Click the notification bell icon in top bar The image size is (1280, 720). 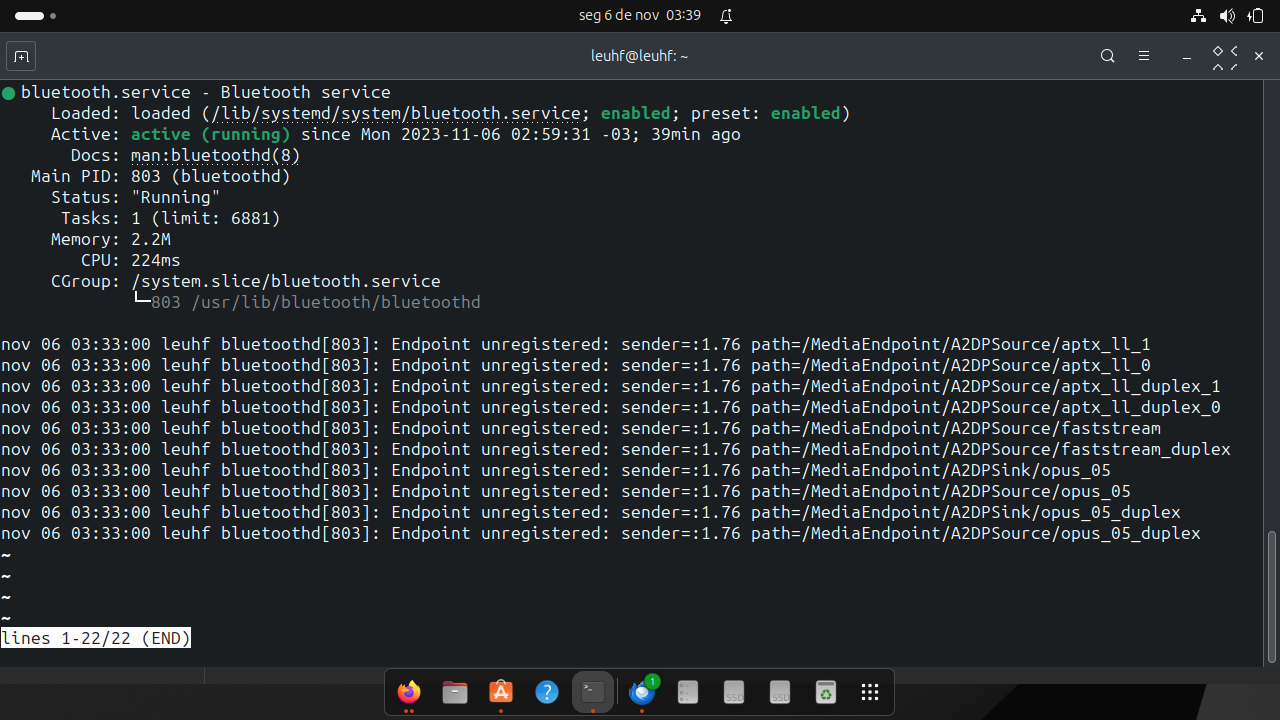(x=726, y=16)
